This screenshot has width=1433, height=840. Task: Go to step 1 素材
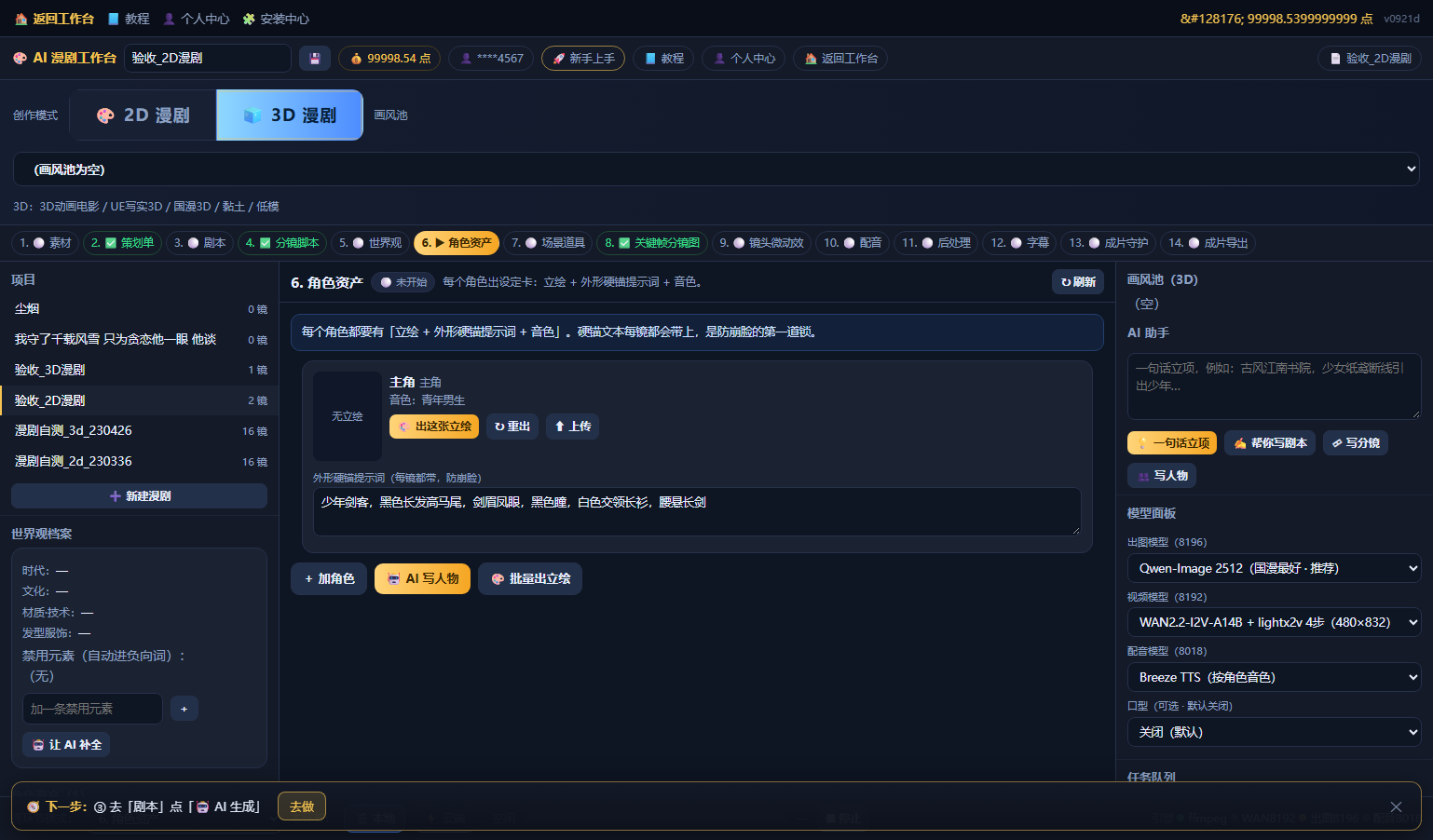click(x=46, y=243)
